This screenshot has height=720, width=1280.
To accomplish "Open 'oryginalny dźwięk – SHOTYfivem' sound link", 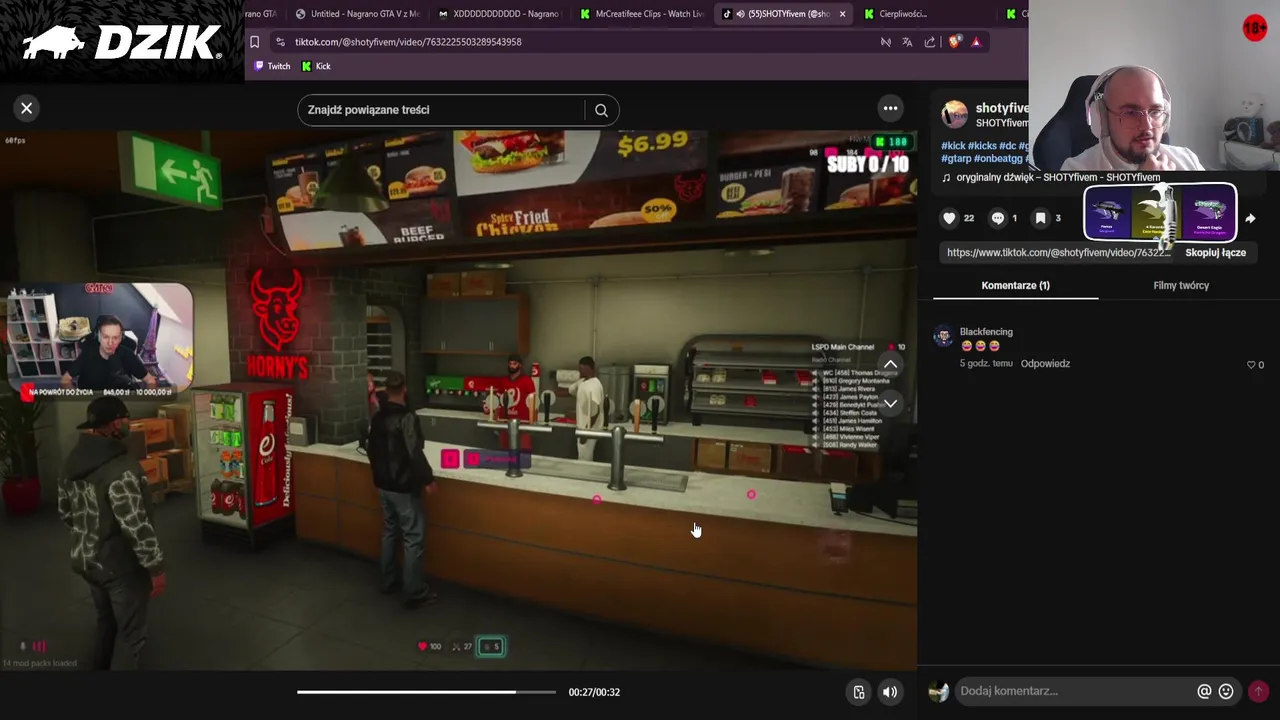I will 1058,178.
